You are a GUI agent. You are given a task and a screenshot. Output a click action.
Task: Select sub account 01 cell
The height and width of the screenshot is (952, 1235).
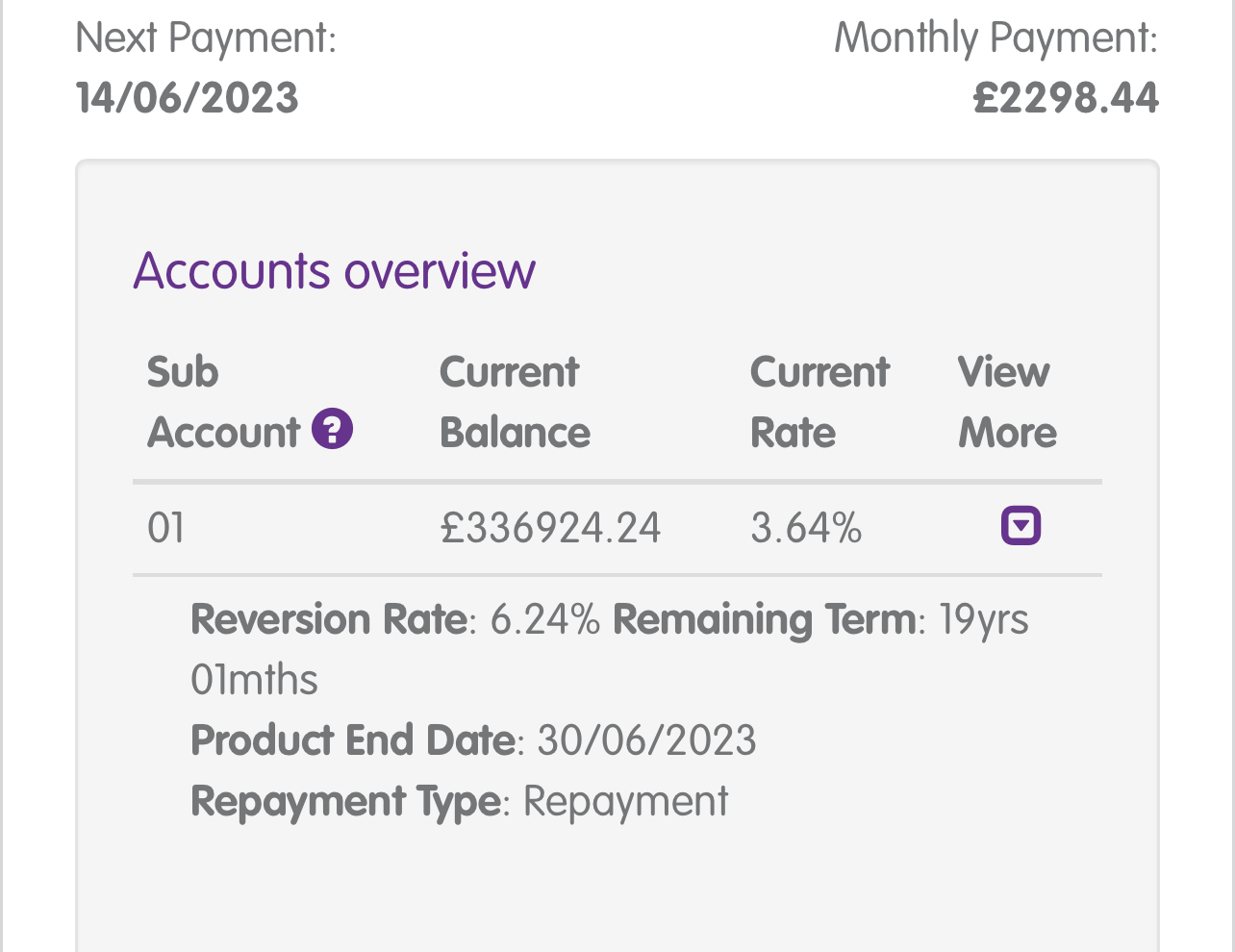pyautogui.click(x=165, y=528)
